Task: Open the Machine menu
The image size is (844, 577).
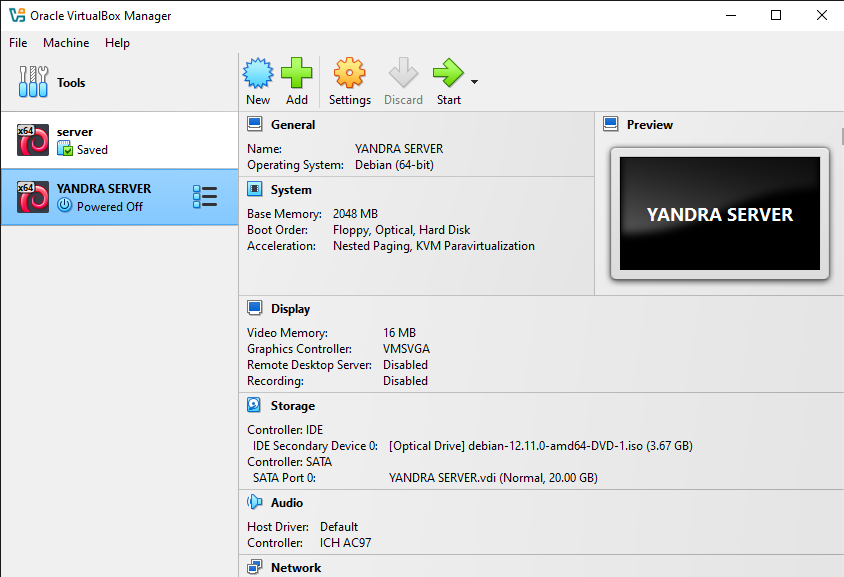Action: point(66,43)
